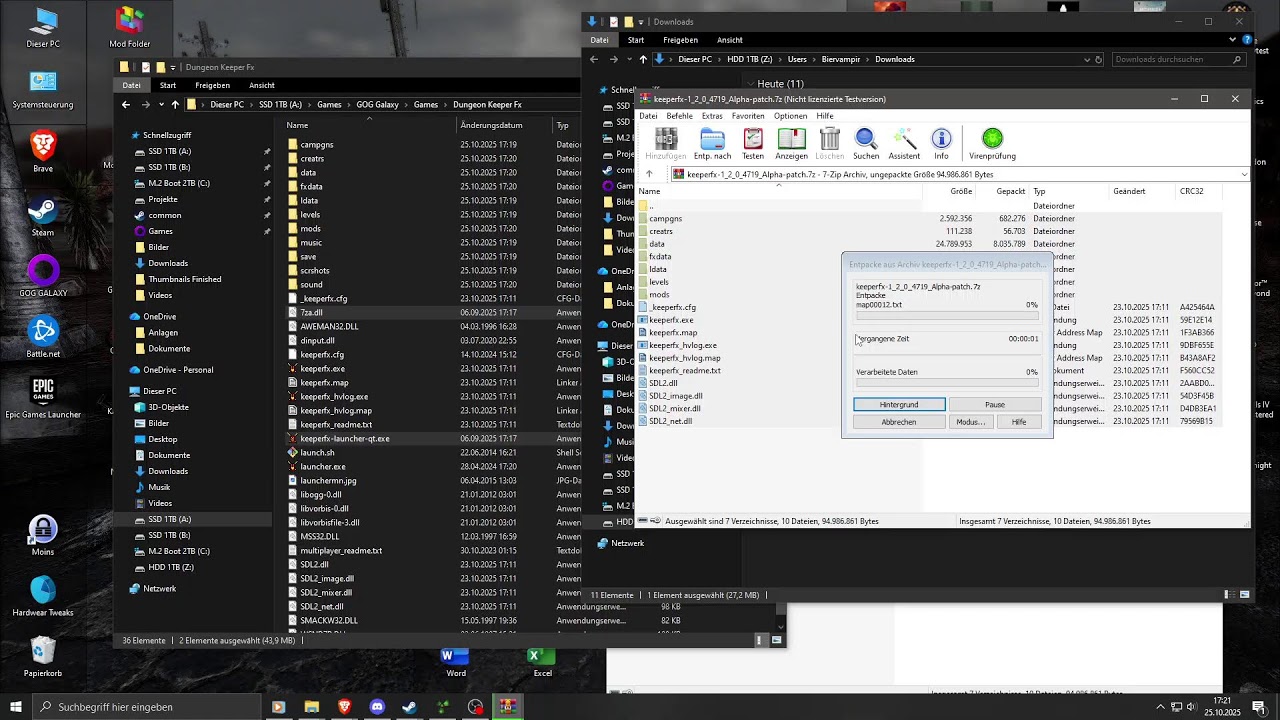1280x720 pixels.
Task: Click the Assistent wand icon
Action: [x=904, y=144]
